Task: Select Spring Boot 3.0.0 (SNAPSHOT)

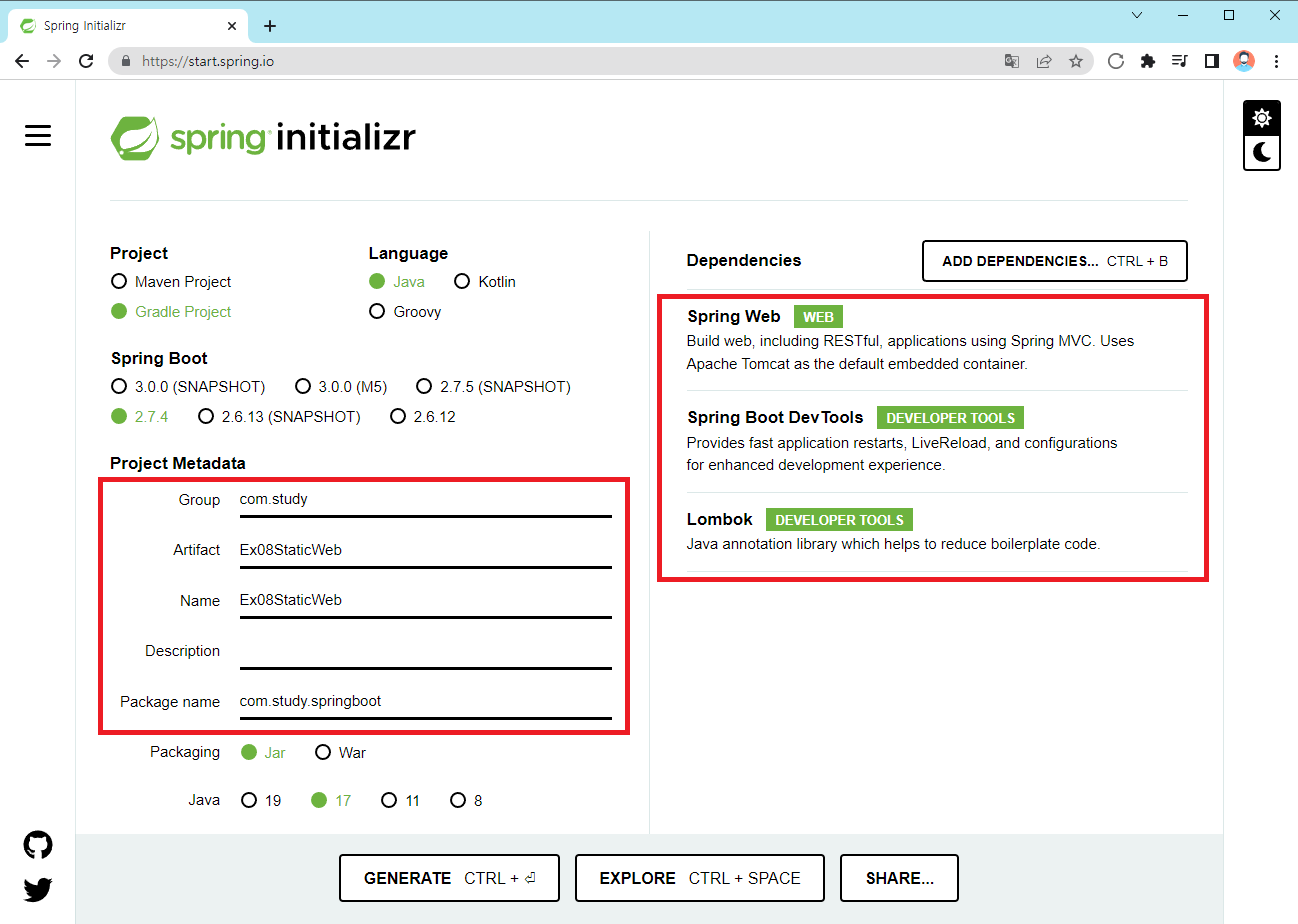Action: pos(188,386)
